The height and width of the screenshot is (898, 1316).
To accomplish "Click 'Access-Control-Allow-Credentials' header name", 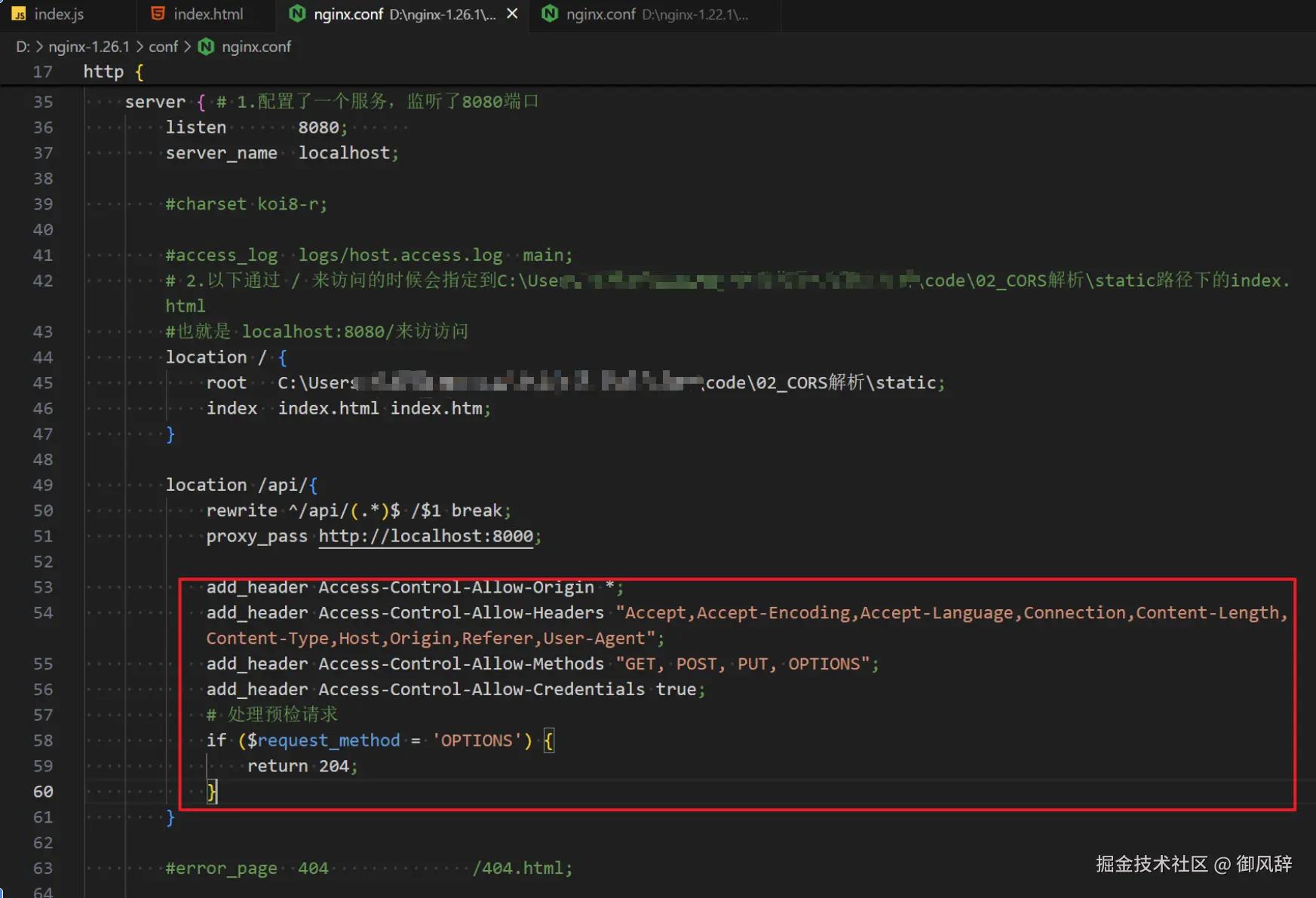I will point(482,690).
